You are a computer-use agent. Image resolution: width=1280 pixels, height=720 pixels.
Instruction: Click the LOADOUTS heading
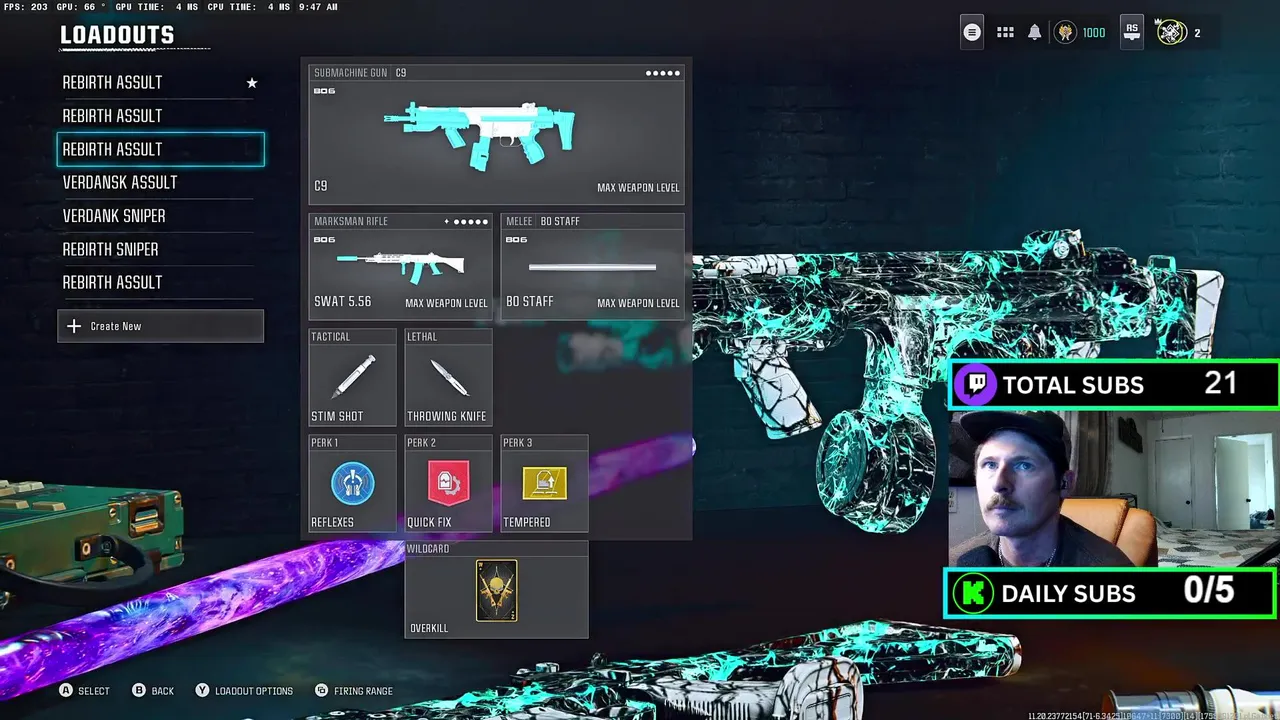[x=117, y=35]
